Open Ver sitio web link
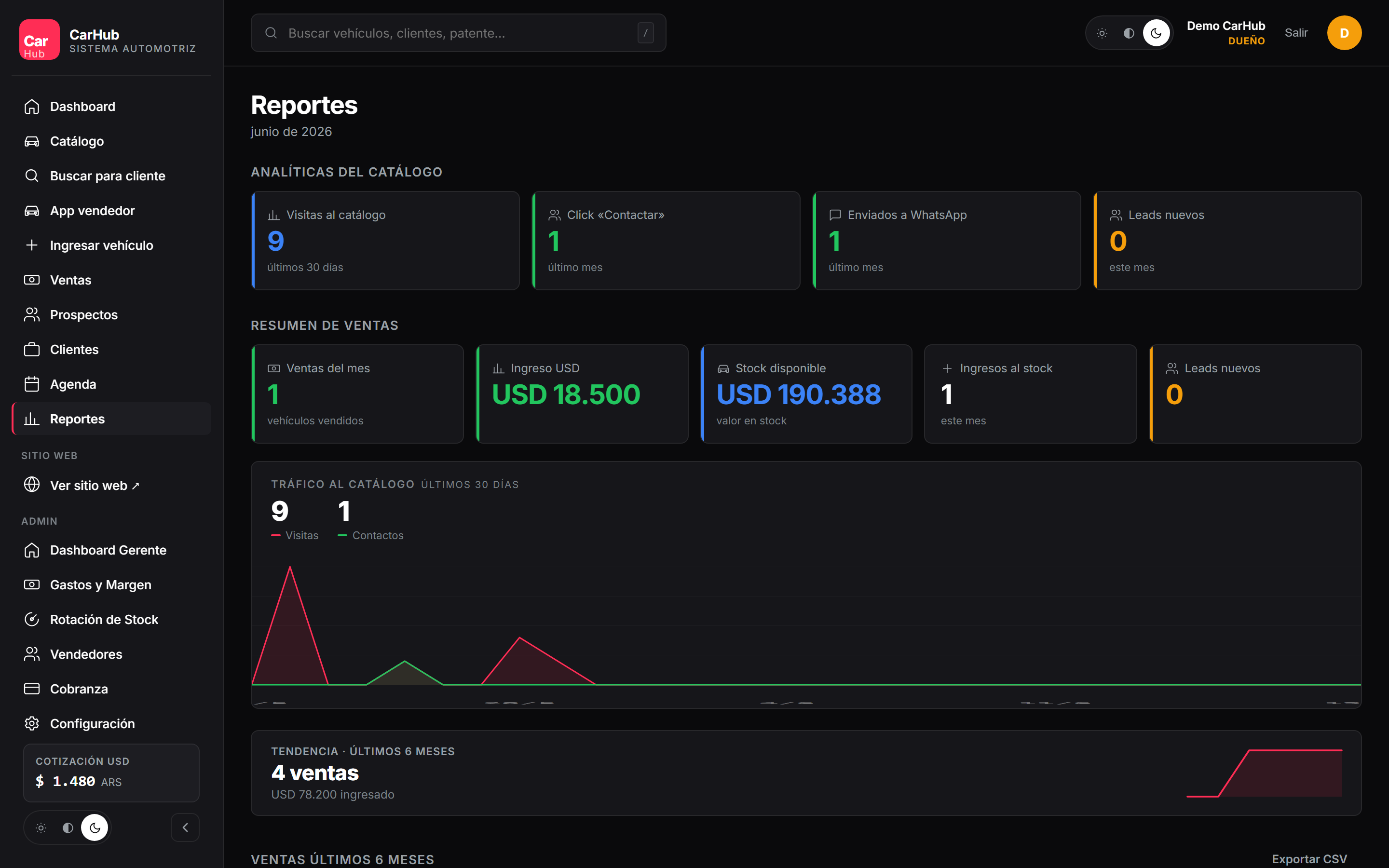This screenshot has width=1389, height=868. tap(111, 485)
